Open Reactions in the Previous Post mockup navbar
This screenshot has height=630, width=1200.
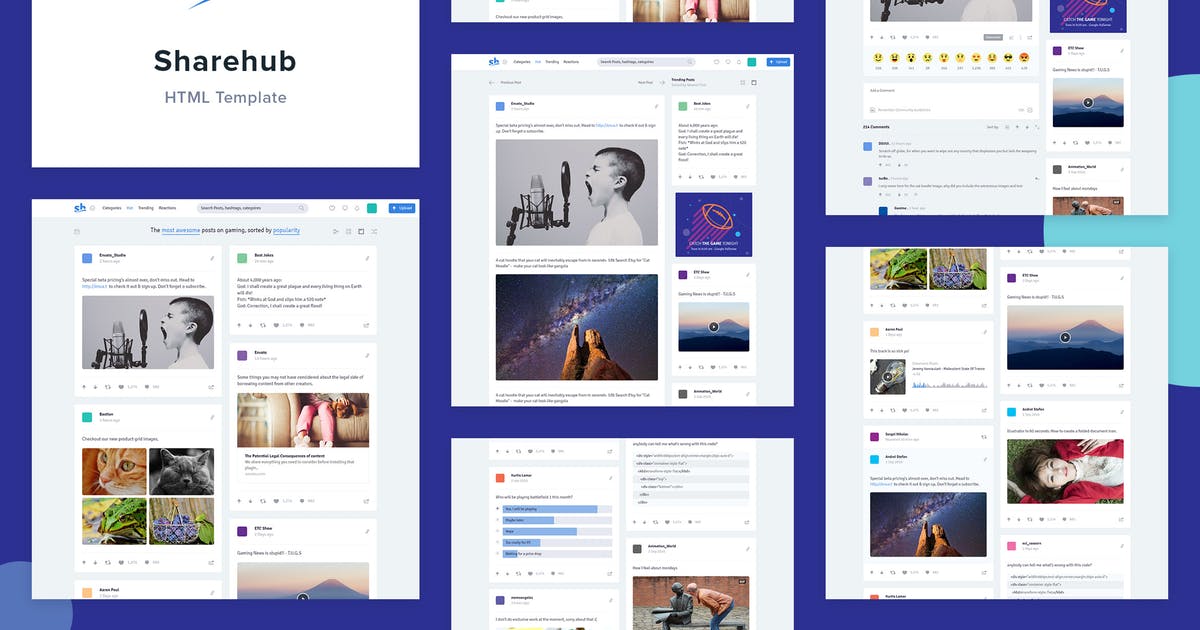tap(571, 62)
